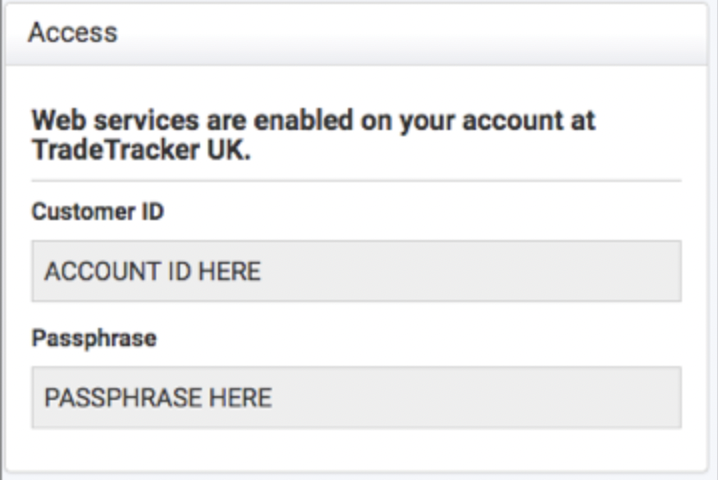This screenshot has height=480, width=718.
Task: Click the divider line below the heading
Action: point(356,180)
